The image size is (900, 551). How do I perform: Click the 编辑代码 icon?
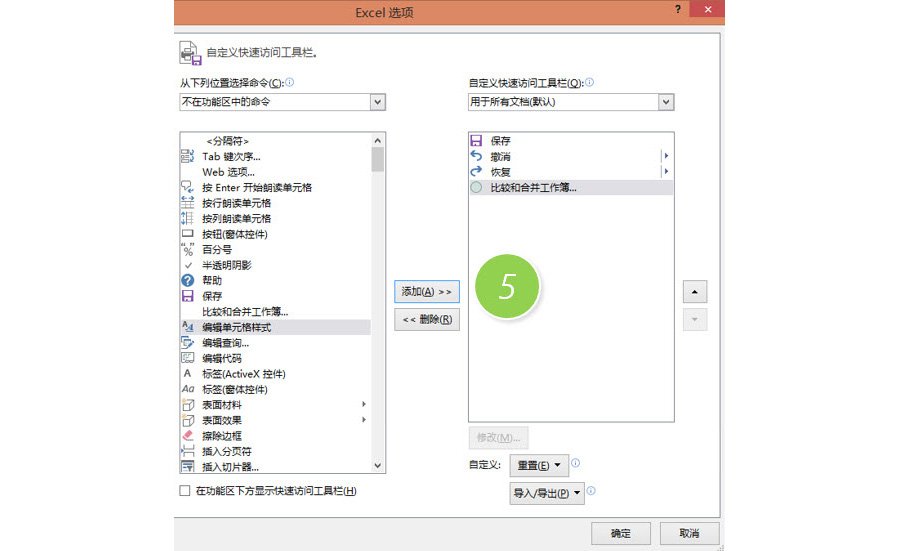[188, 358]
